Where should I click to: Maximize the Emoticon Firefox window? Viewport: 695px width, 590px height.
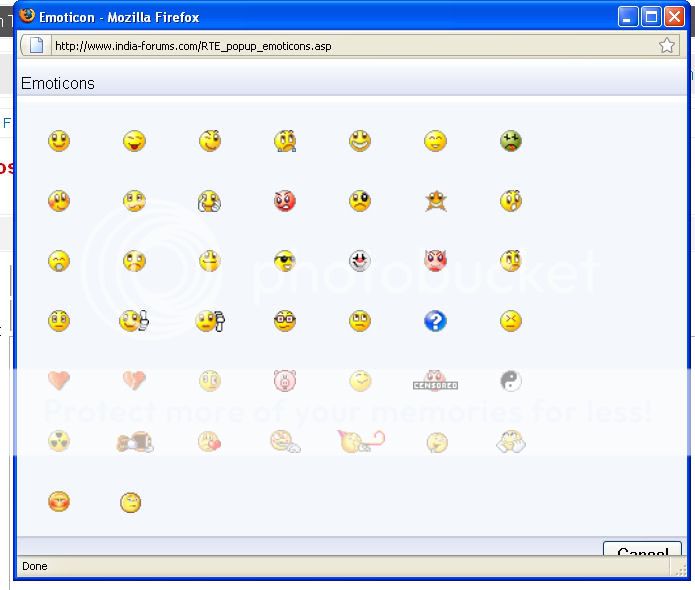click(651, 16)
